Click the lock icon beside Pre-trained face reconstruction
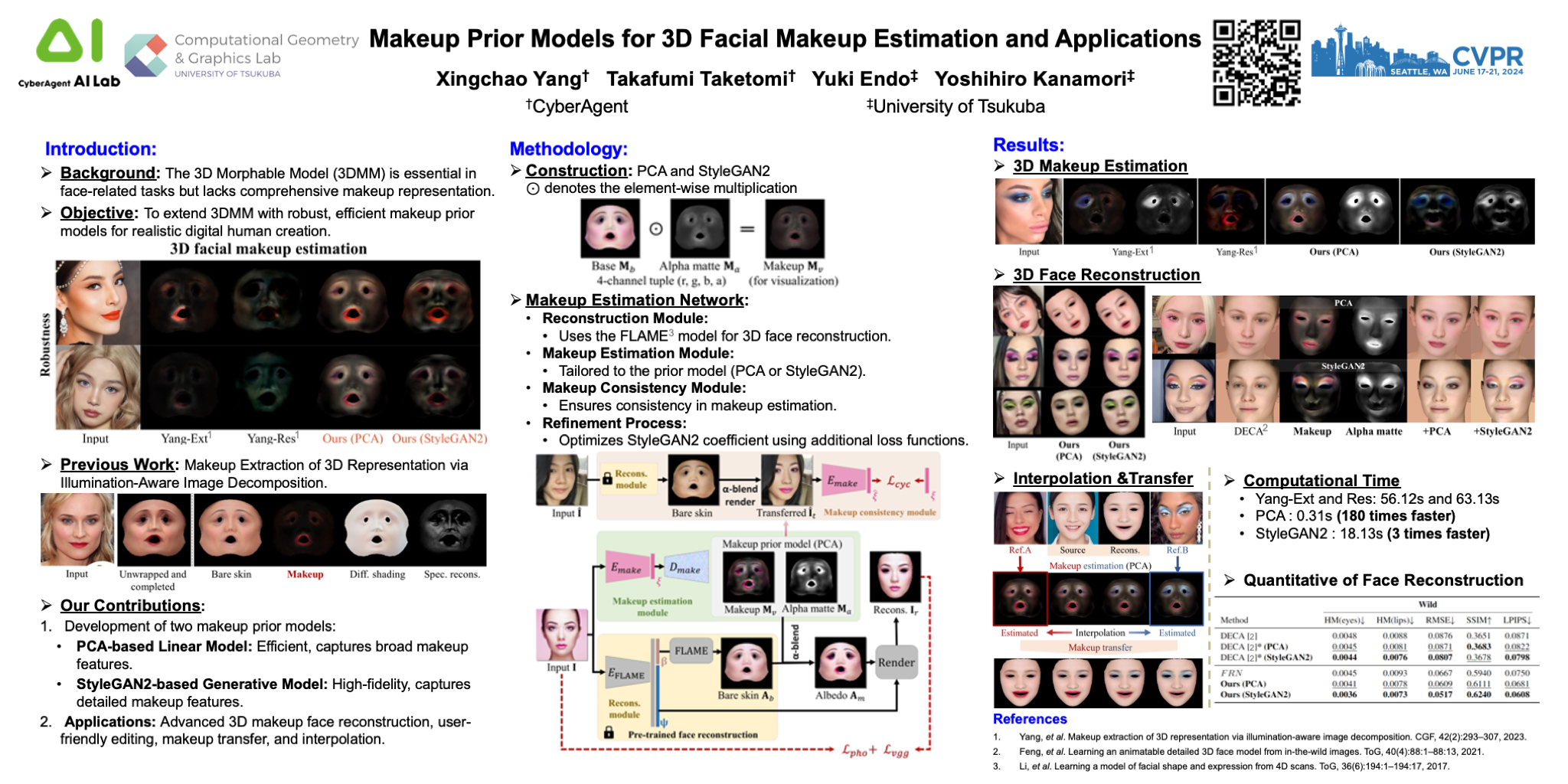Viewport: 1568px width, 784px height. coord(609,733)
